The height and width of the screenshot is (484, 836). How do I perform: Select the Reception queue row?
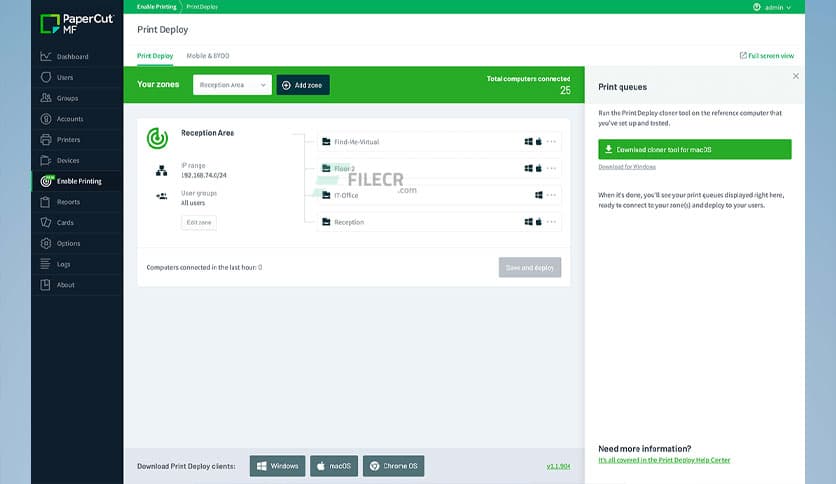(439, 222)
